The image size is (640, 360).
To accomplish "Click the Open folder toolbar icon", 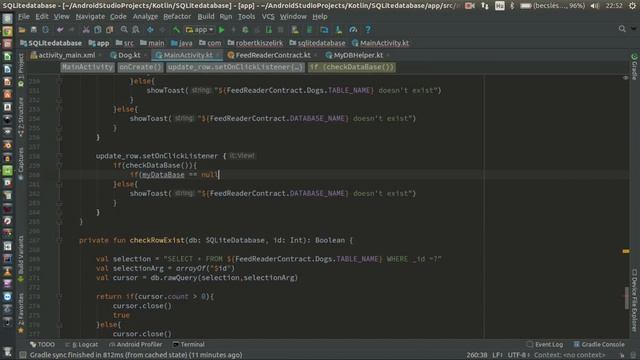I will pos(22,30).
